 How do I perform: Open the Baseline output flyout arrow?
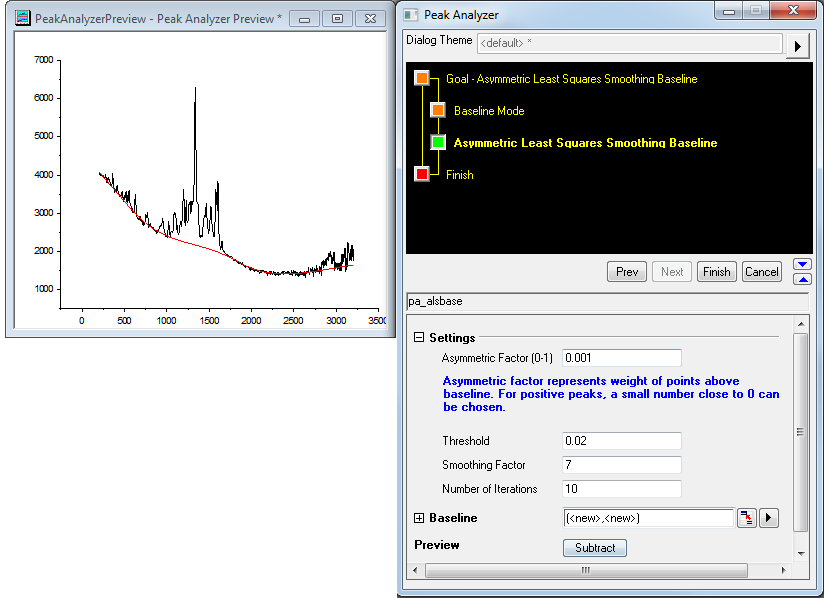tap(769, 518)
